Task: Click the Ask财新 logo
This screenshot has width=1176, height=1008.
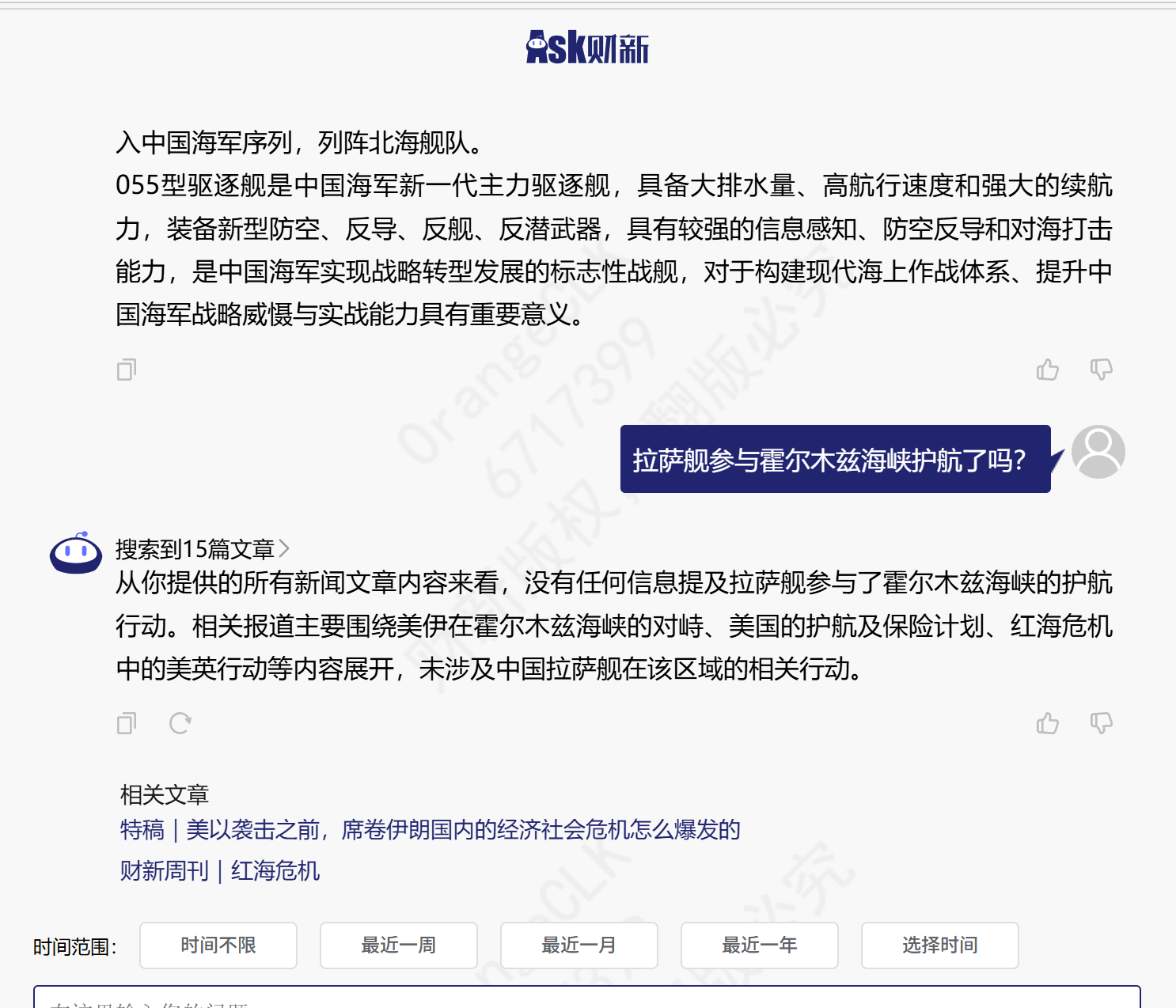Action: tap(587, 47)
